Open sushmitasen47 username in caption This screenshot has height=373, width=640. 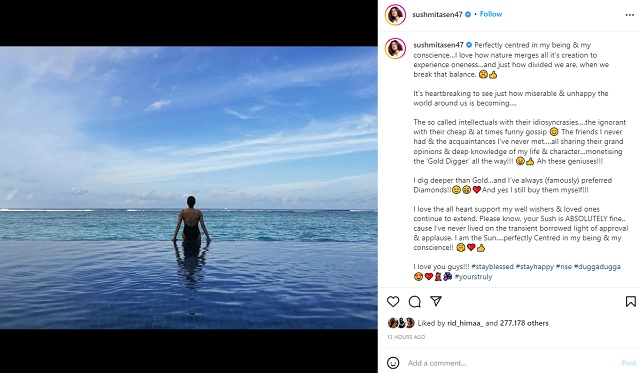[438, 45]
